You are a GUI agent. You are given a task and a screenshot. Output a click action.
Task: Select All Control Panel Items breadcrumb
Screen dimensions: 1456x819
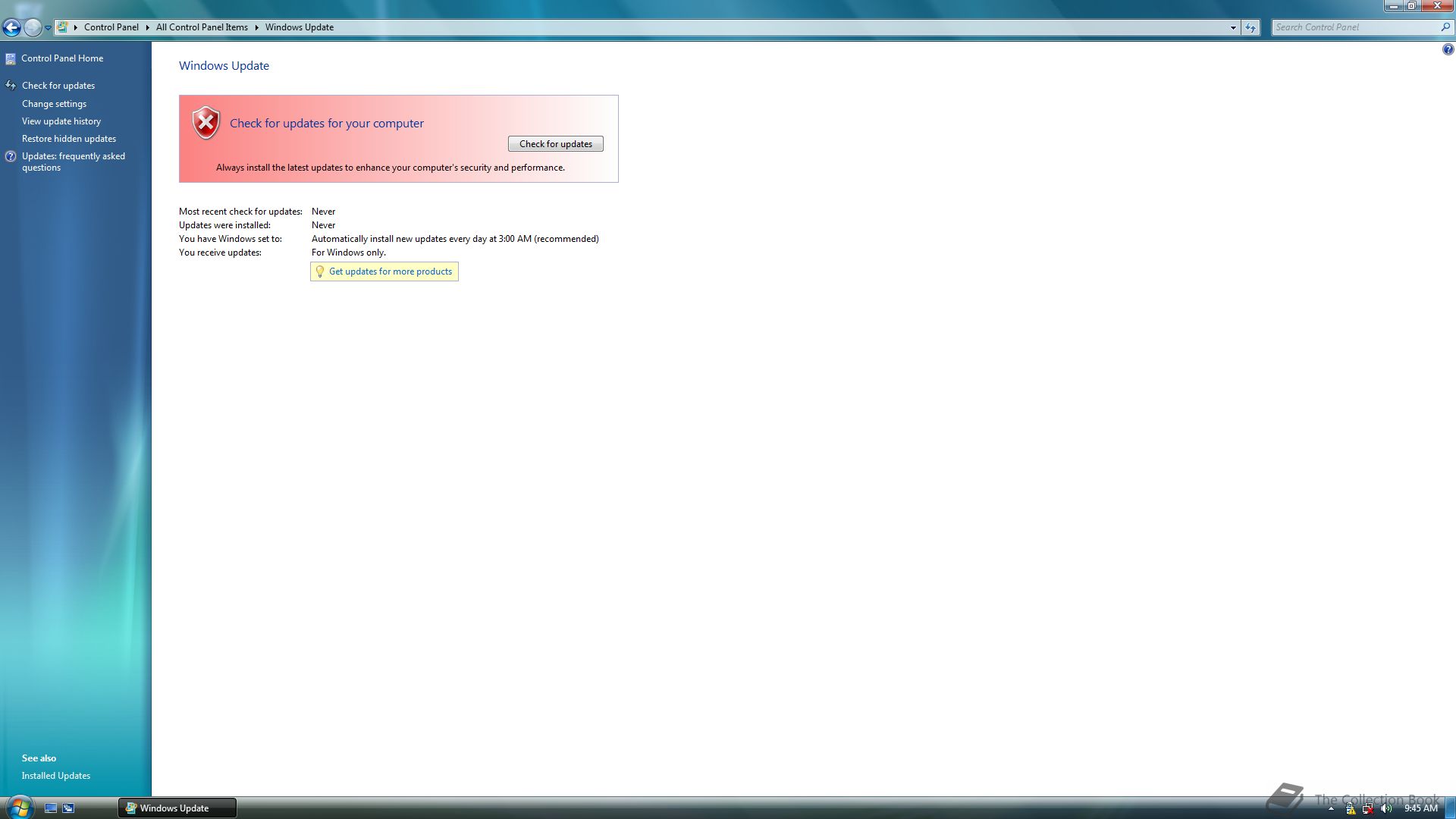(202, 27)
